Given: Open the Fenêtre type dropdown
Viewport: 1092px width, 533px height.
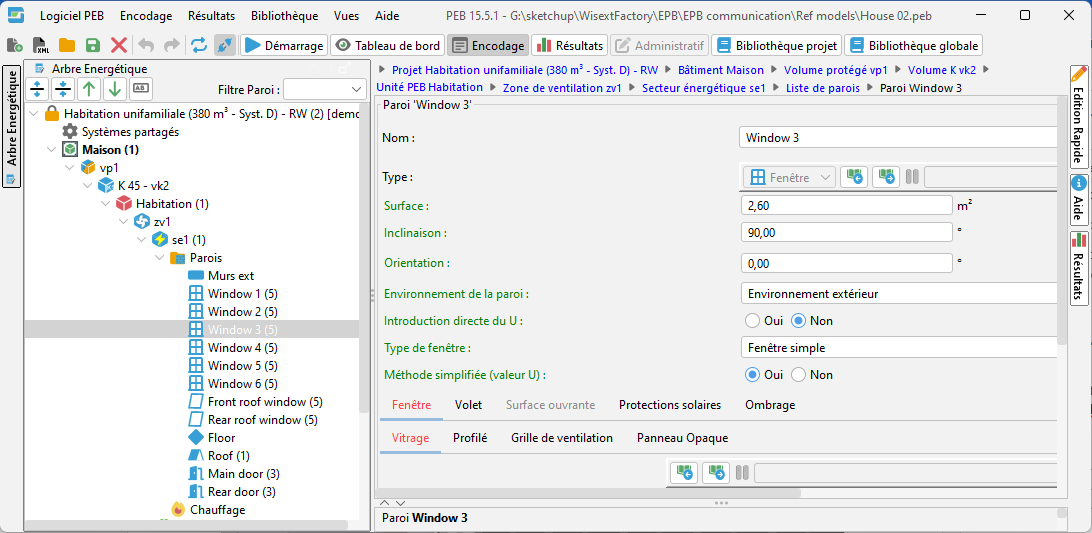Looking at the screenshot, I should click(x=791, y=177).
